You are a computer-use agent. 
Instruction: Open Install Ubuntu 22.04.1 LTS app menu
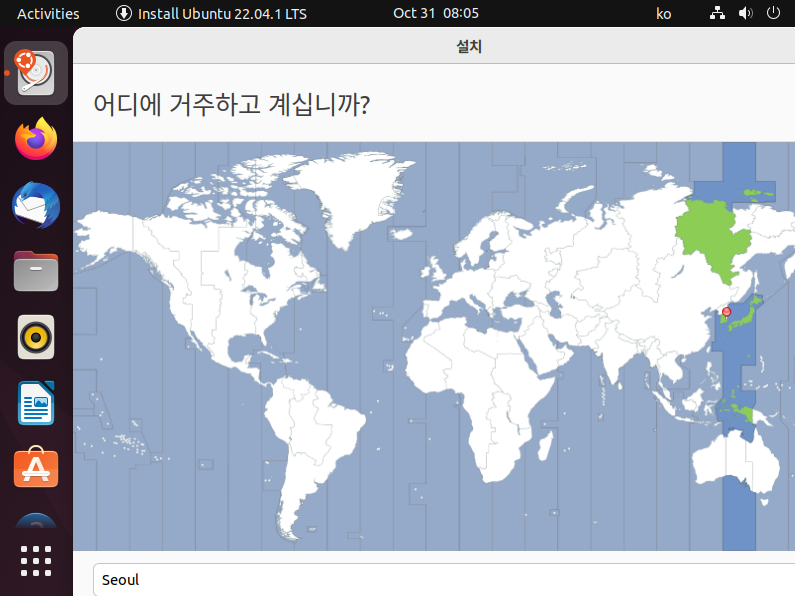[x=211, y=14]
